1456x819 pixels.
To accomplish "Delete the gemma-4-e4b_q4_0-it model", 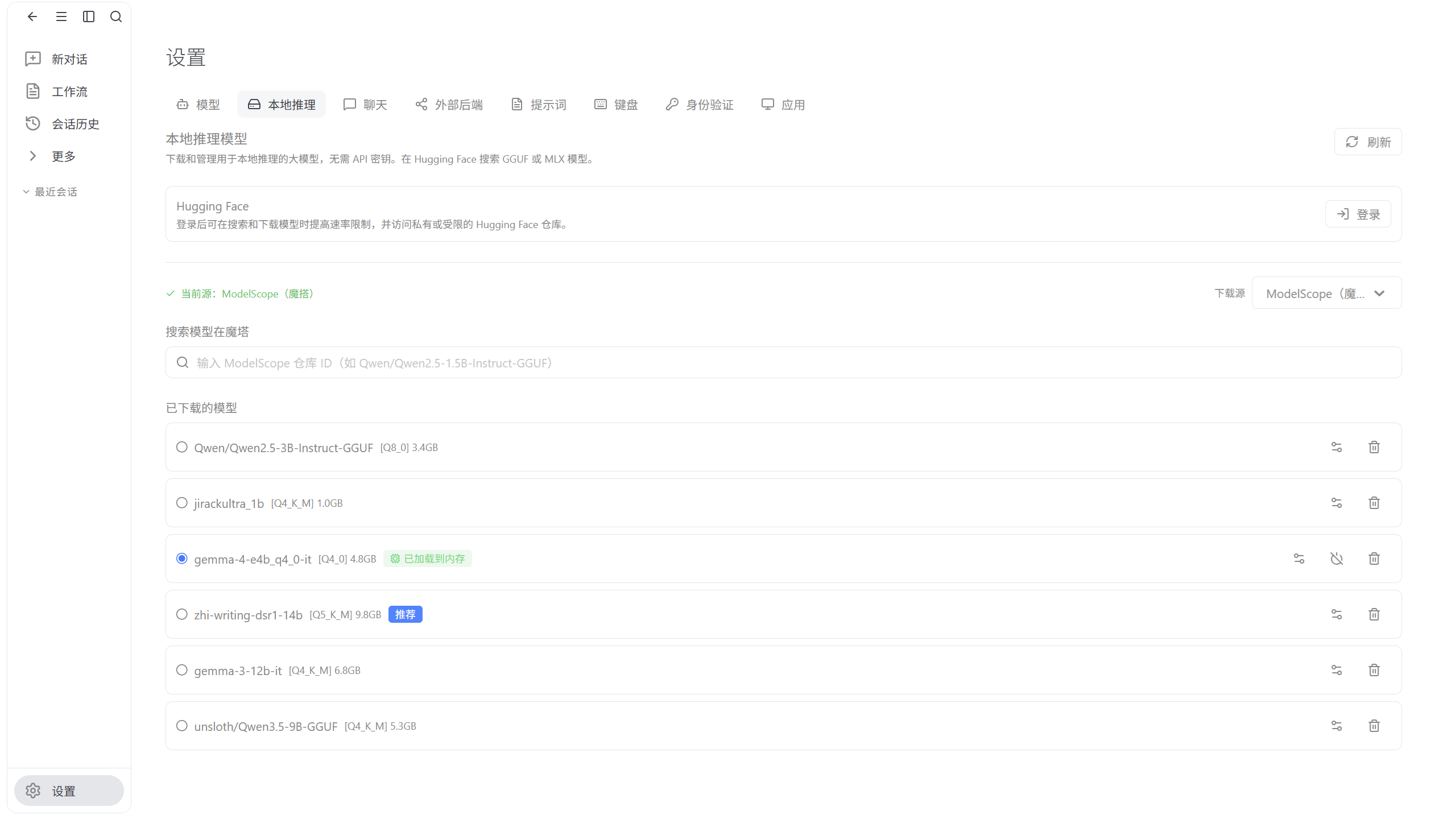I will click(1374, 559).
